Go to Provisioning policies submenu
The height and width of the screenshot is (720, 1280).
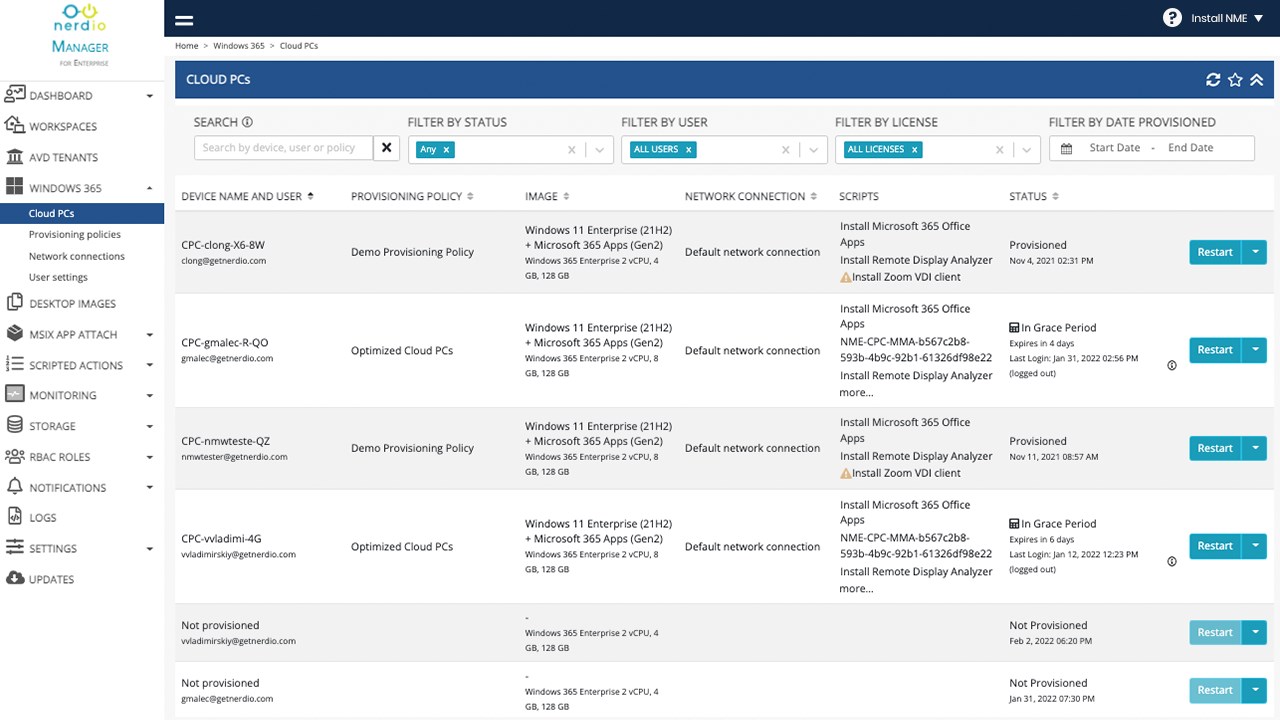75,235
